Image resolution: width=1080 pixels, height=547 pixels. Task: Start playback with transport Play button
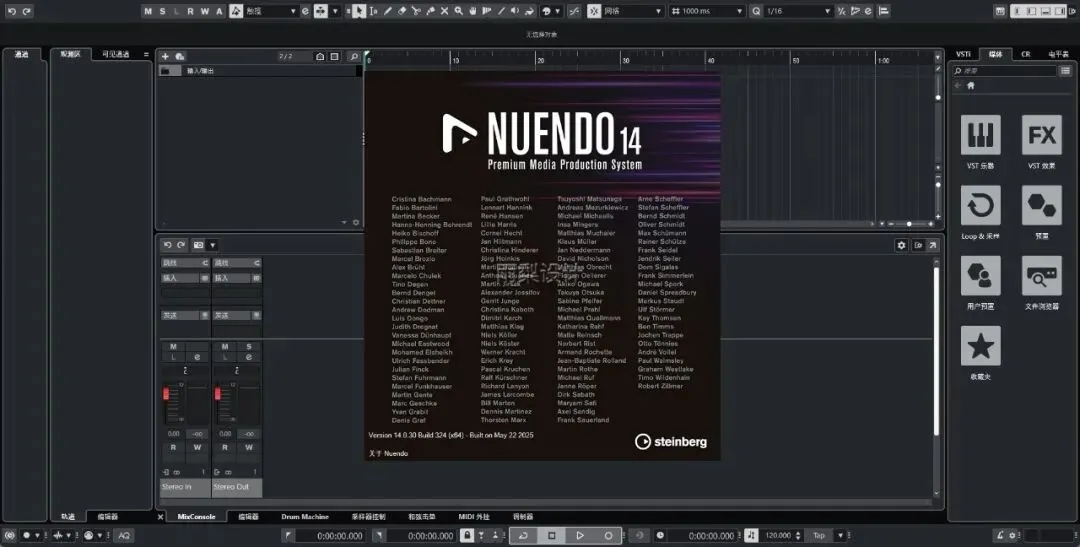pyautogui.click(x=580, y=535)
